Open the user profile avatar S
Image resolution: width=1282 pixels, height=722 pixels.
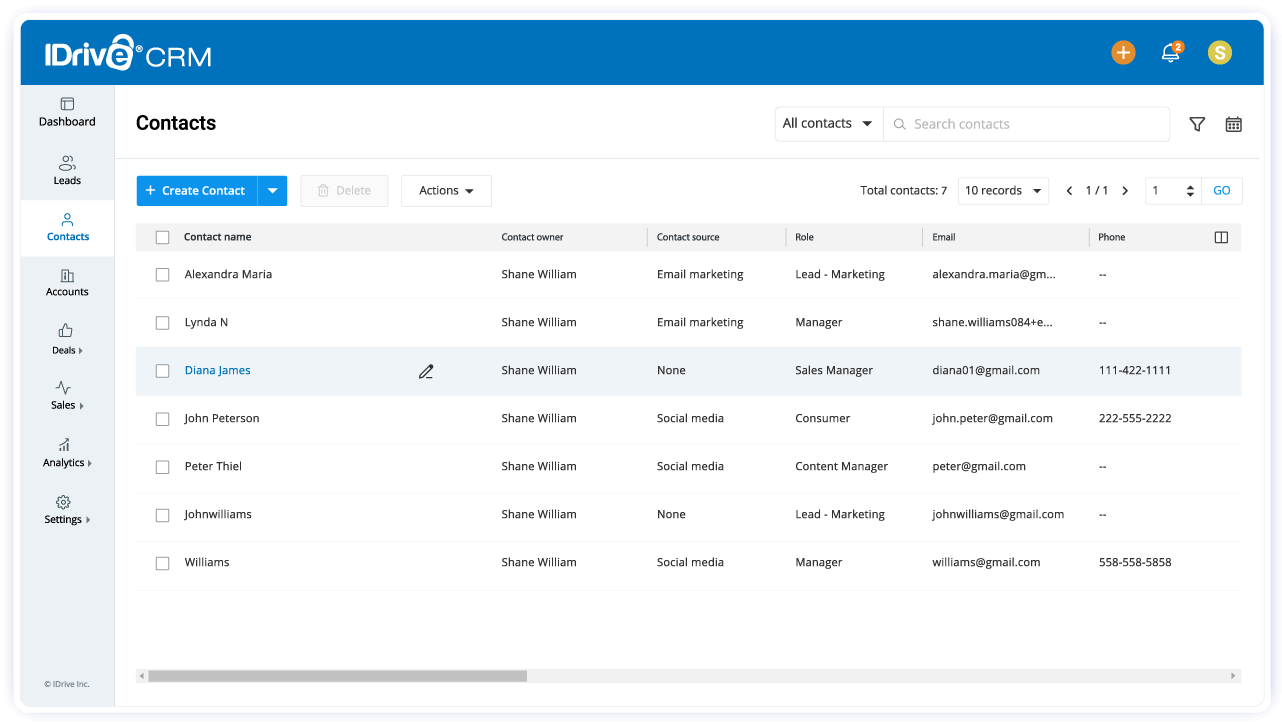pyautogui.click(x=1219, y=53)
